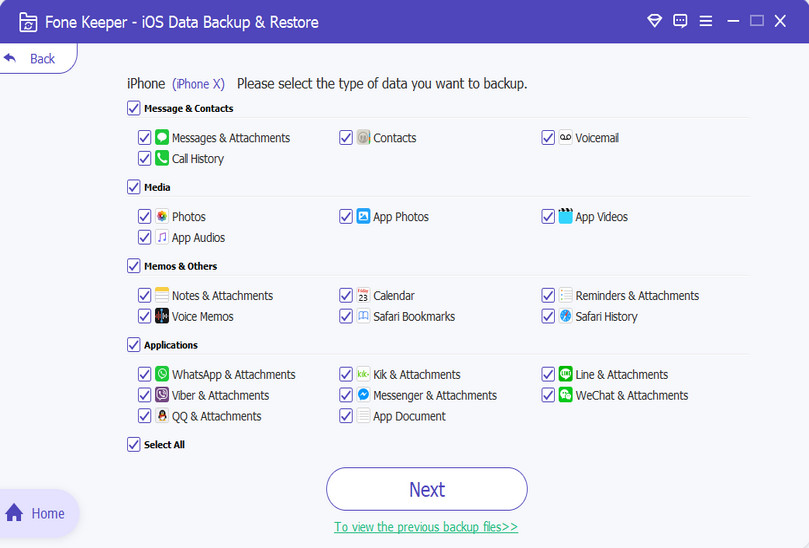
Task: Go back using the Back button
Action: click(x=31, y=59)
